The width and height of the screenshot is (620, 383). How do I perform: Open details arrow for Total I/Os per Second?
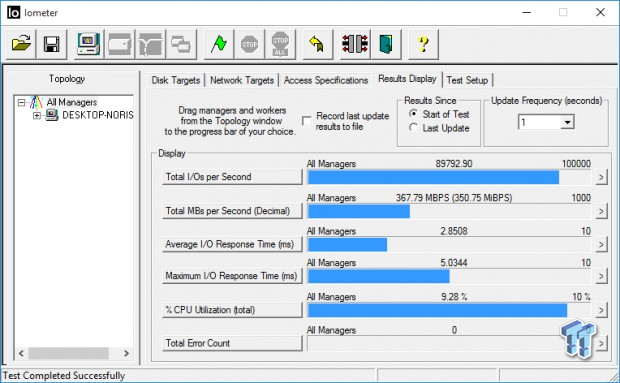601,177
